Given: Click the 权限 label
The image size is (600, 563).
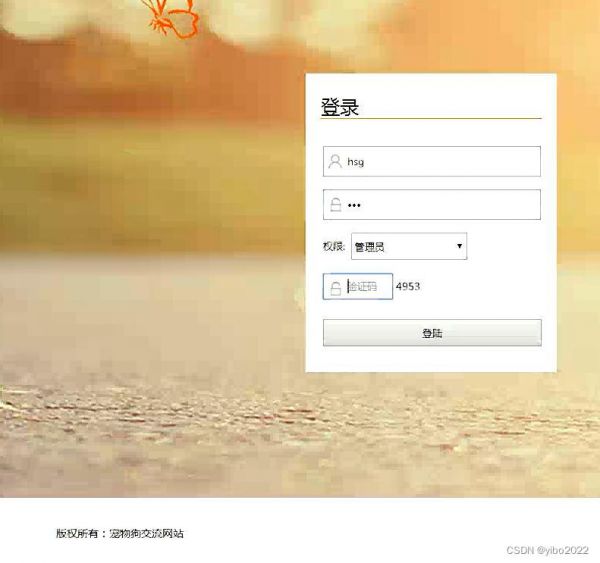Looking at the screenshot, I should (x=334, y=246).
